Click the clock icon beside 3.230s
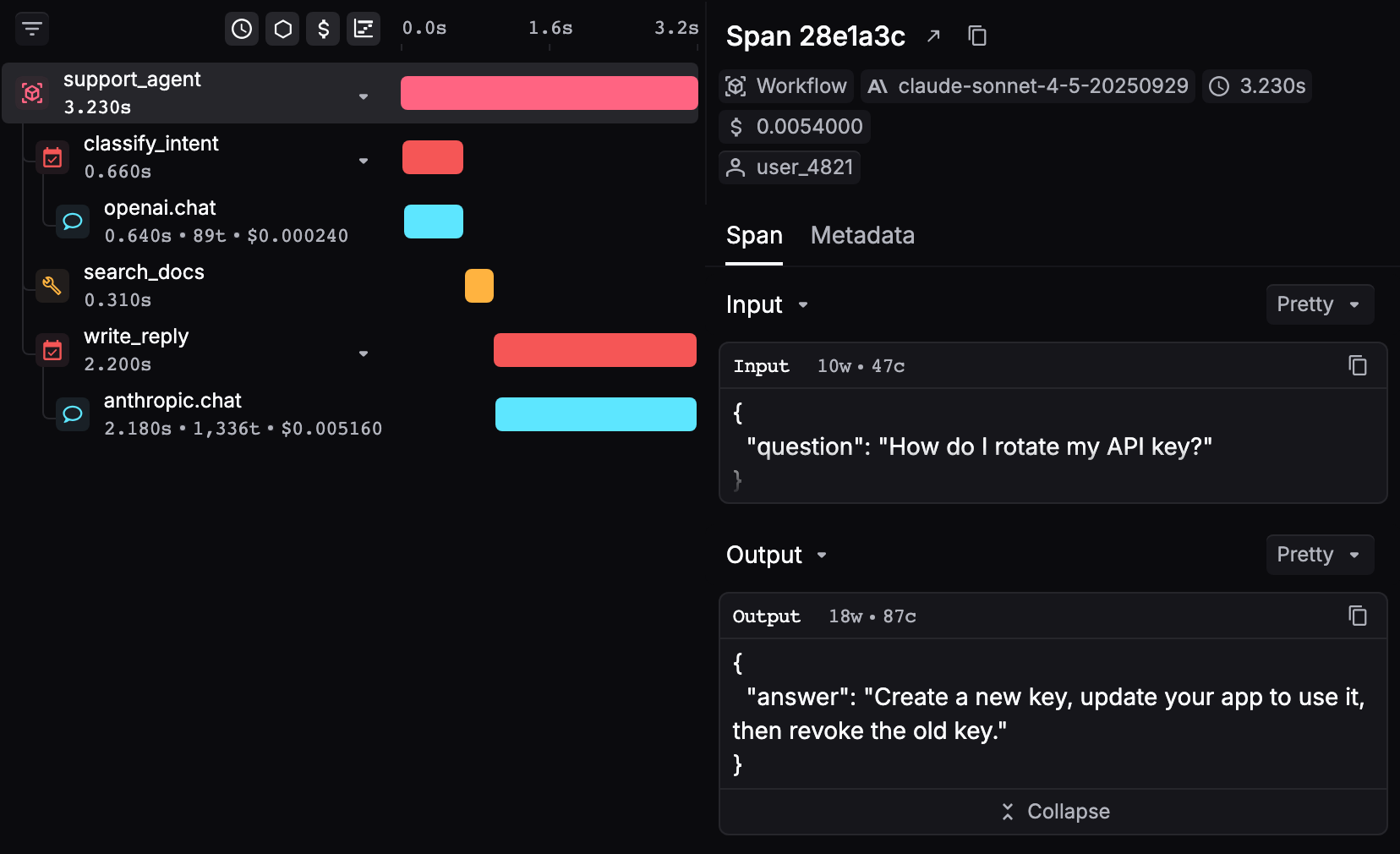This screenshot has width=1400, height=854. (x=1219, y=86)
